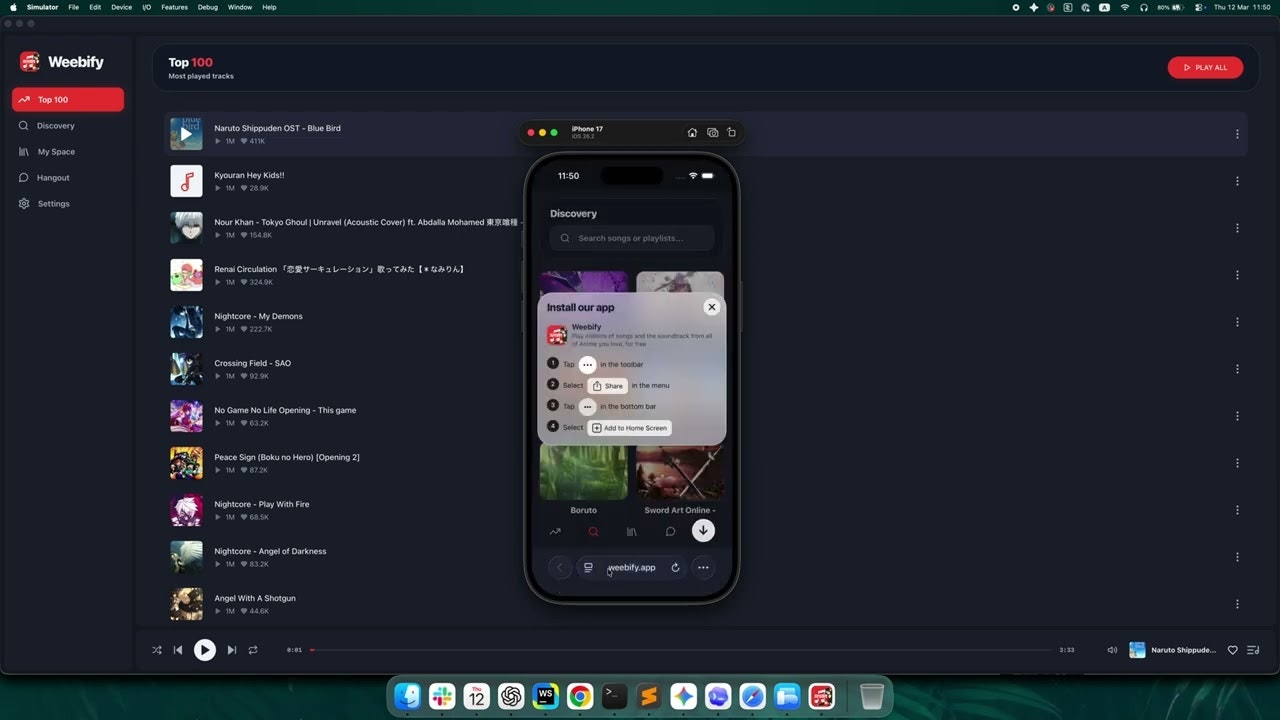This screenshot has height=720, width=1280.
Task: Skip to the next track
Action: pyautogui.click(x=231, y=650)
